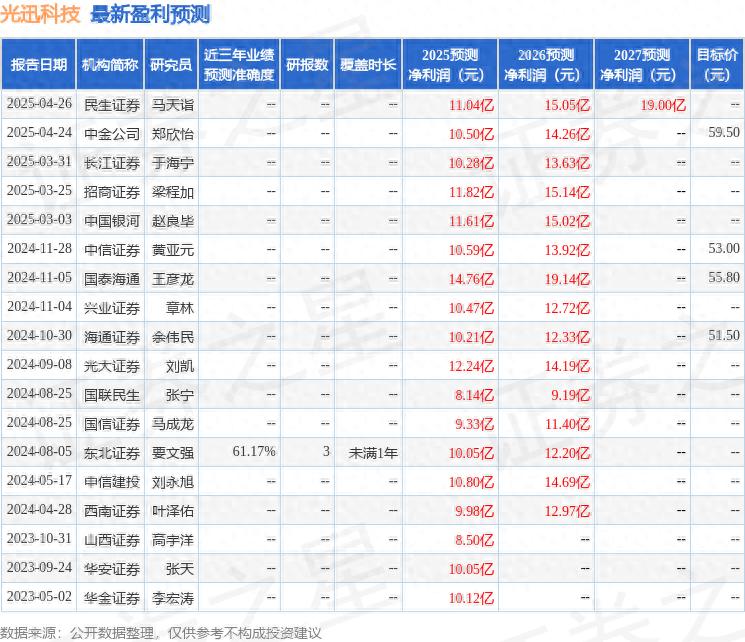Click institution 民生证券
This screenshot has height=642, width=745.
112,105
